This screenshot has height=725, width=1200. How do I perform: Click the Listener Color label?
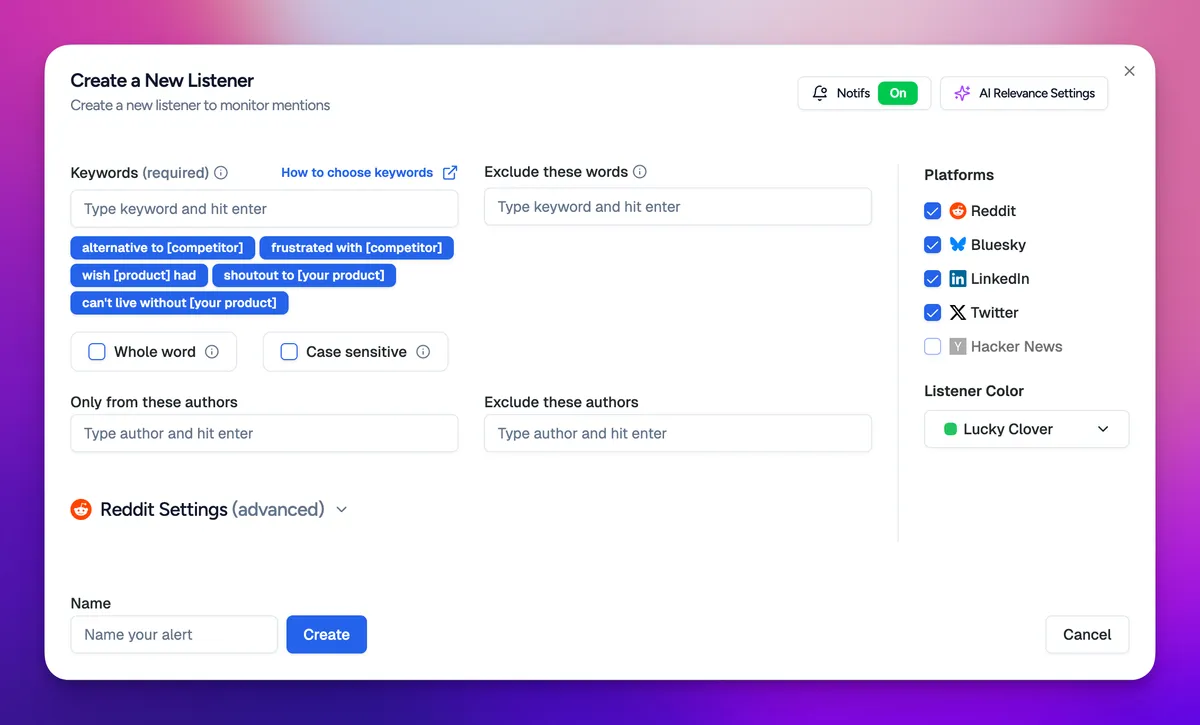[974, 391]
